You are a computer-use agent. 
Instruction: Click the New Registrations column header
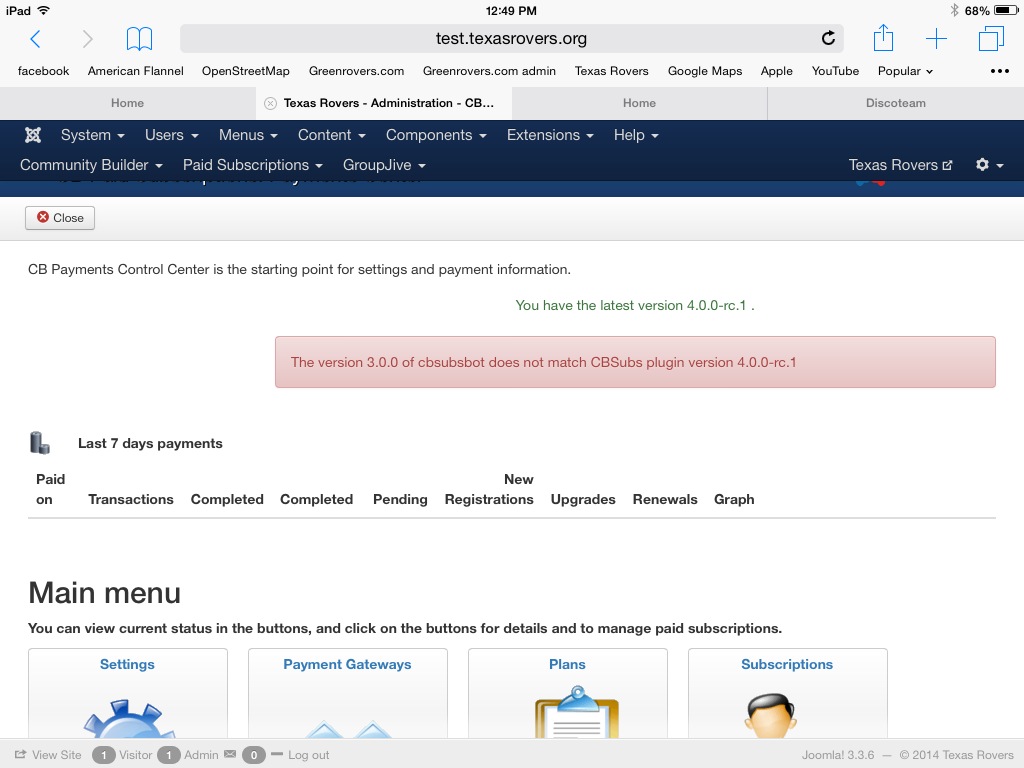point(489,489)
